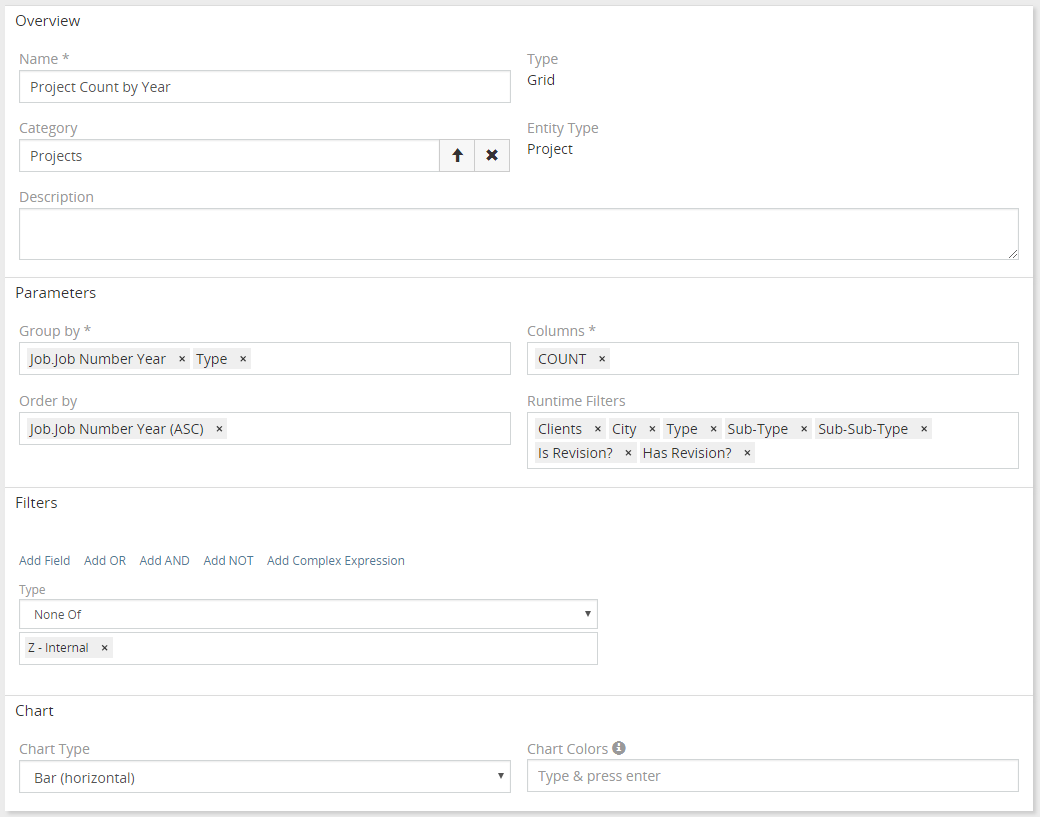This screenshot has height=817, width=1040.
Task: Remove the Is Revision? runtime filter
Action: point(627,452)
